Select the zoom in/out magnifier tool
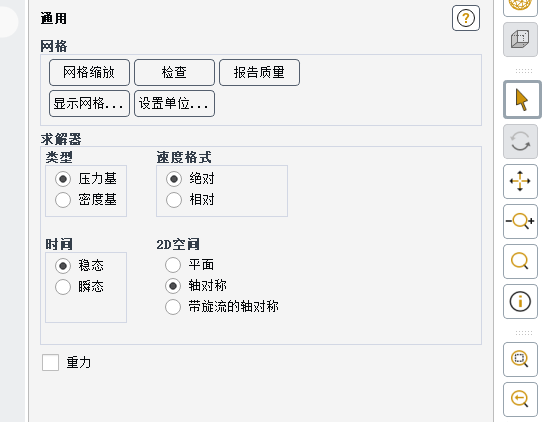543x422 pixels. tap(520, 221)
